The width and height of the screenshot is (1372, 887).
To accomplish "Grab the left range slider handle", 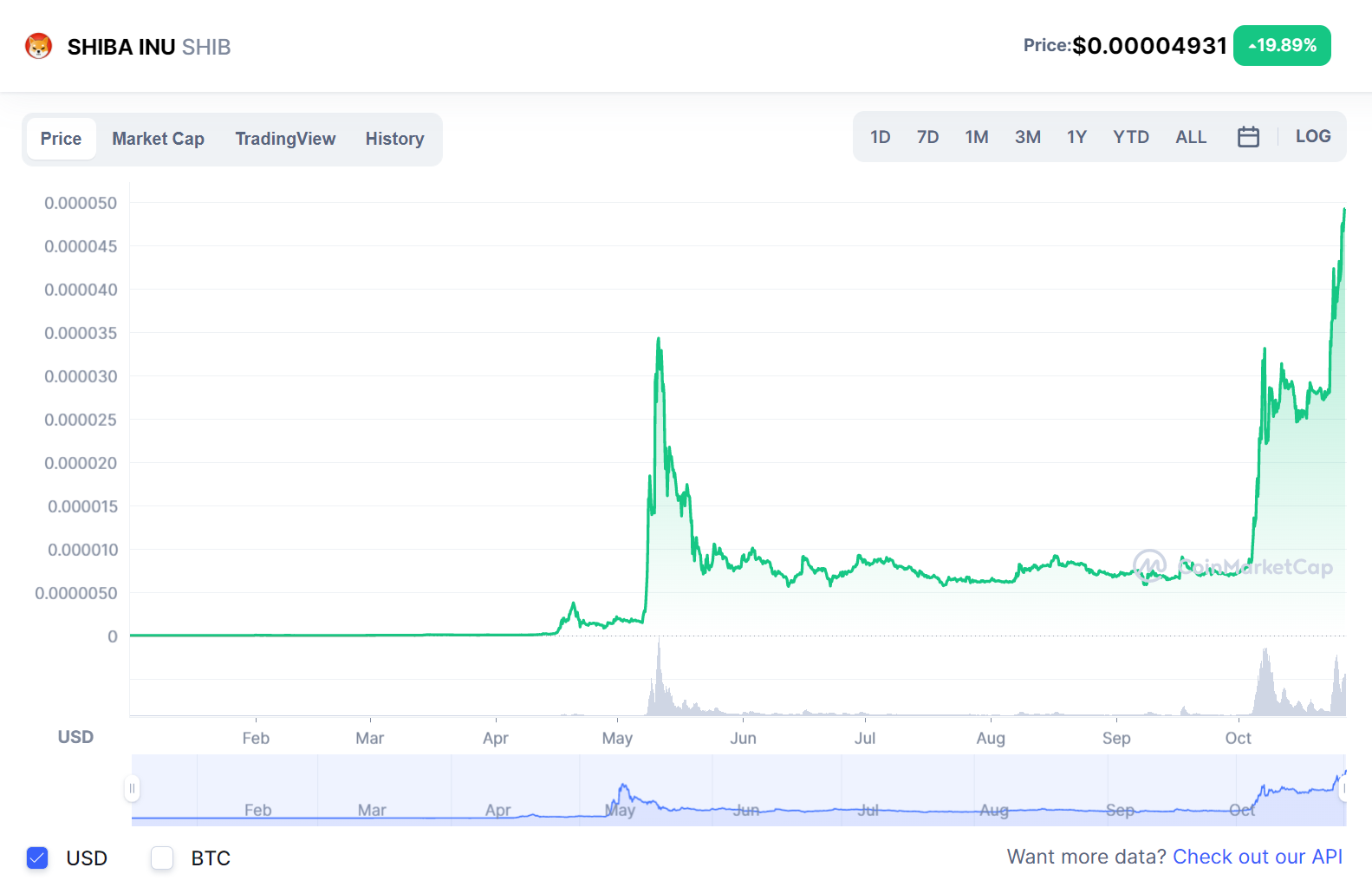I will (x=132, y=788).
